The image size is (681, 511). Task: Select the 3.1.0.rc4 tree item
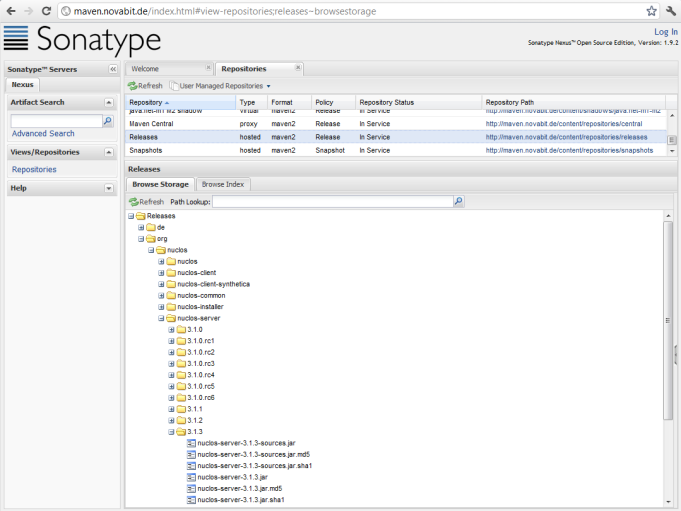pyautogui.click(x=201, y=375)
